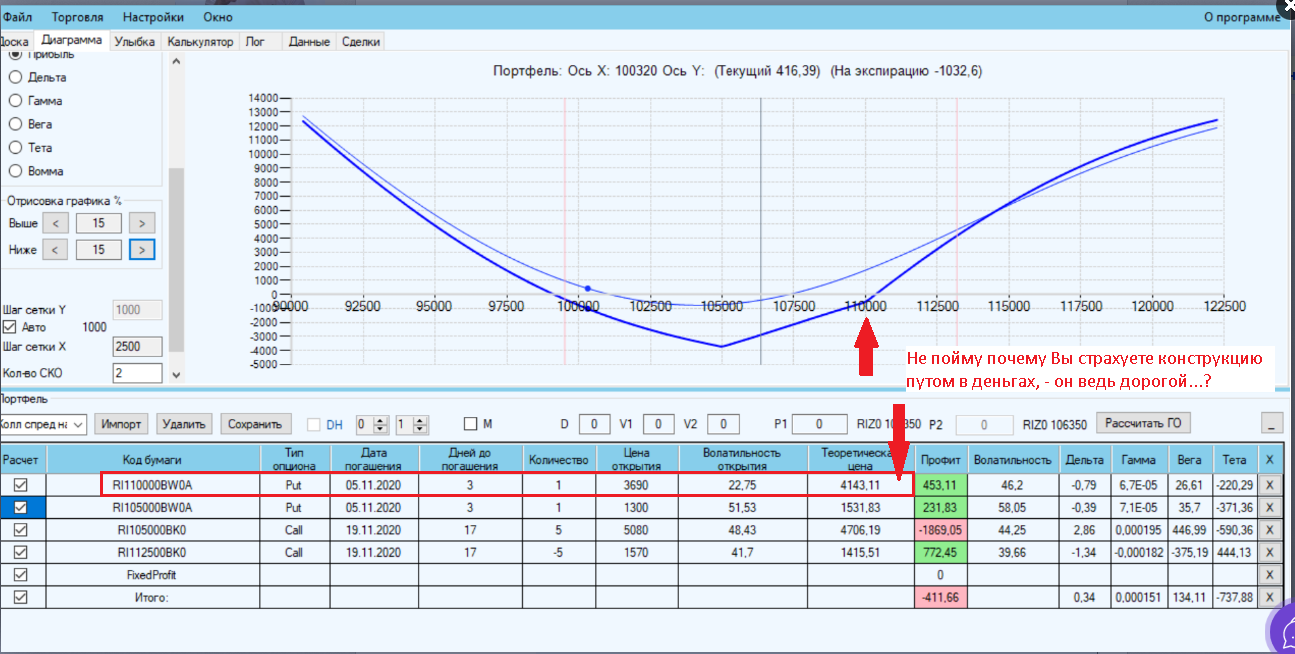Delete the RI112500BK0 row with X
This screenshot has width=1295, height=654.
[1270, 552]
